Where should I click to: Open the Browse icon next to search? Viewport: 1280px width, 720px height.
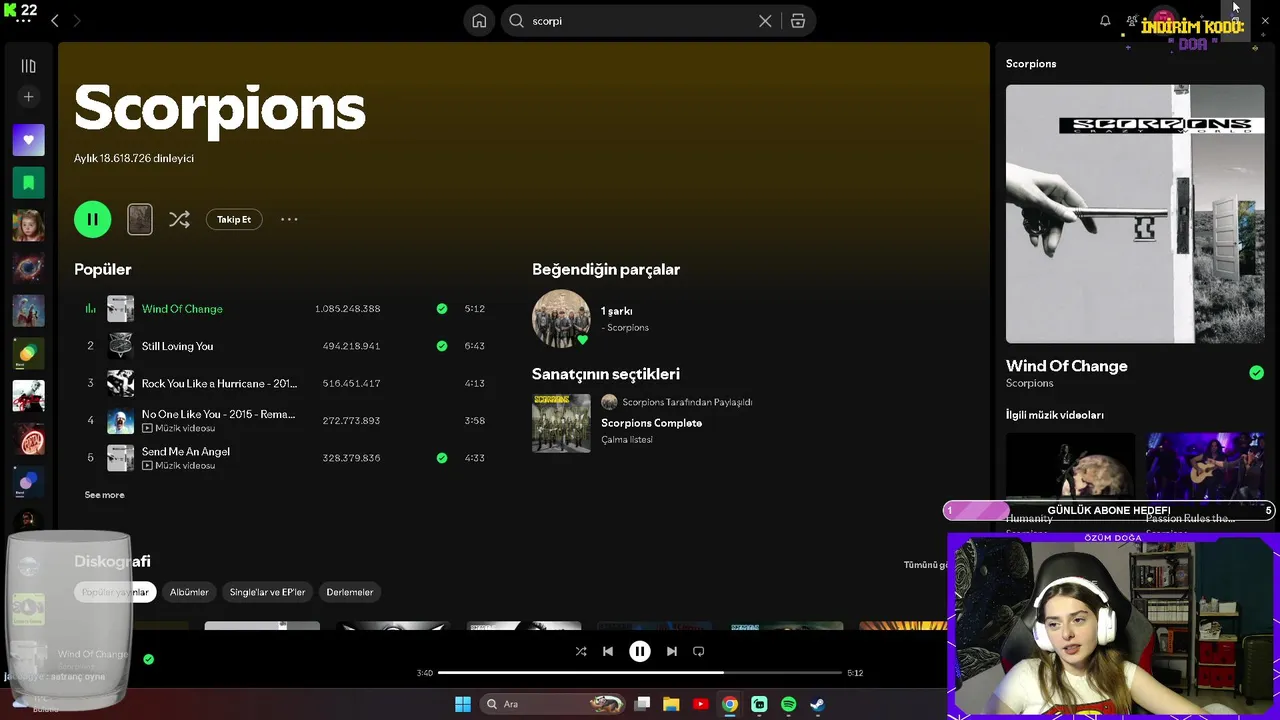[798, 21]
